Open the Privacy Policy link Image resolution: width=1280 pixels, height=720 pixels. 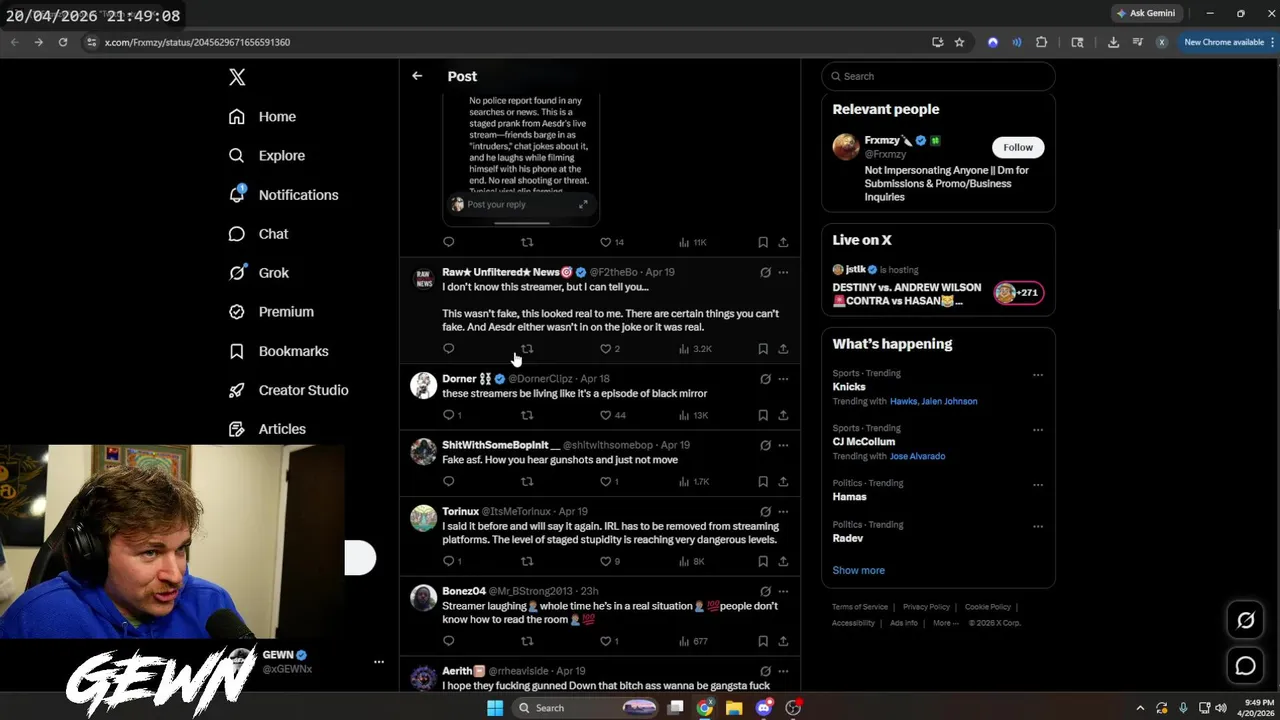click(926, 607)
